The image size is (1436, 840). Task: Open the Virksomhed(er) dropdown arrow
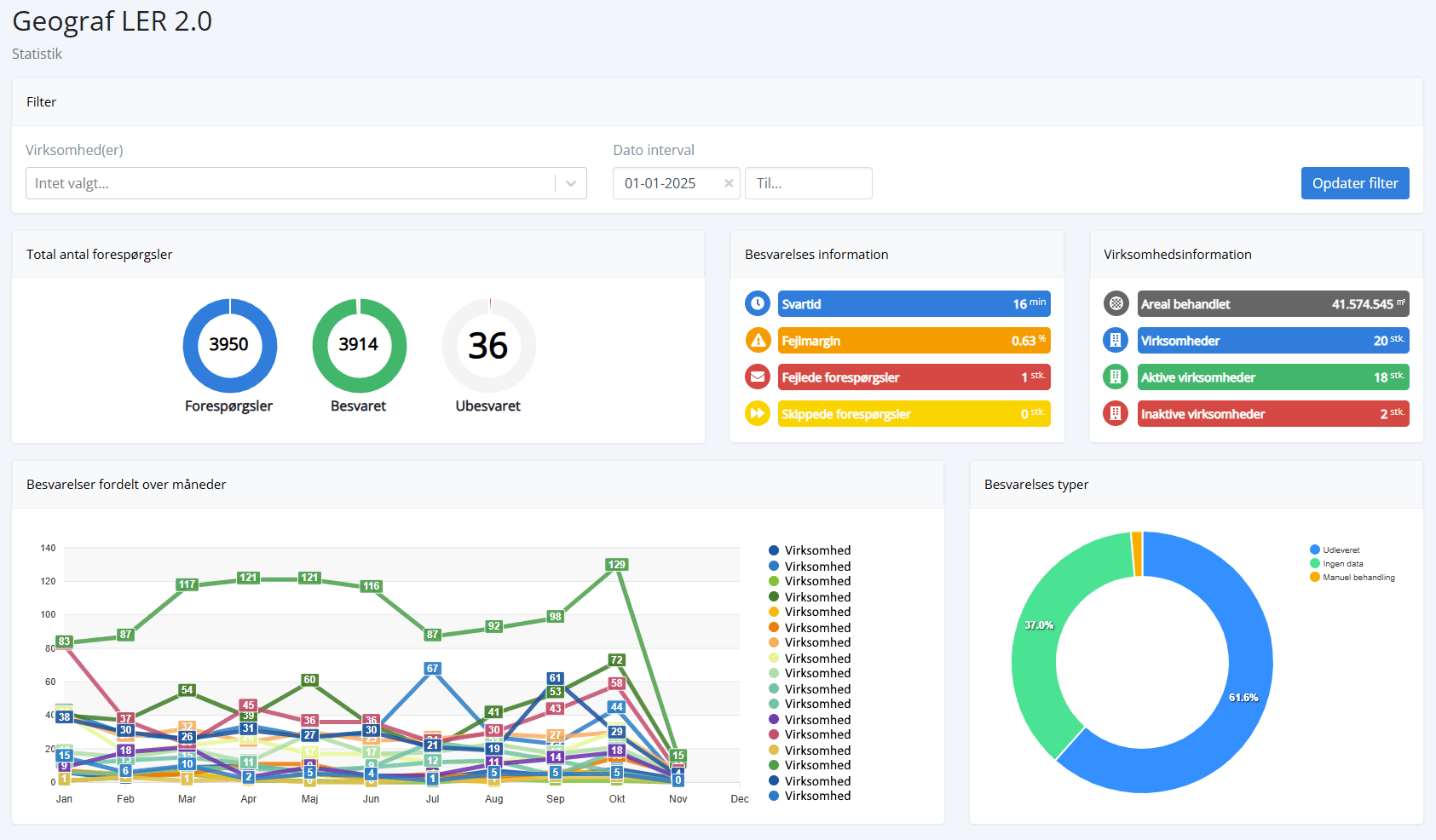(571, 183)
